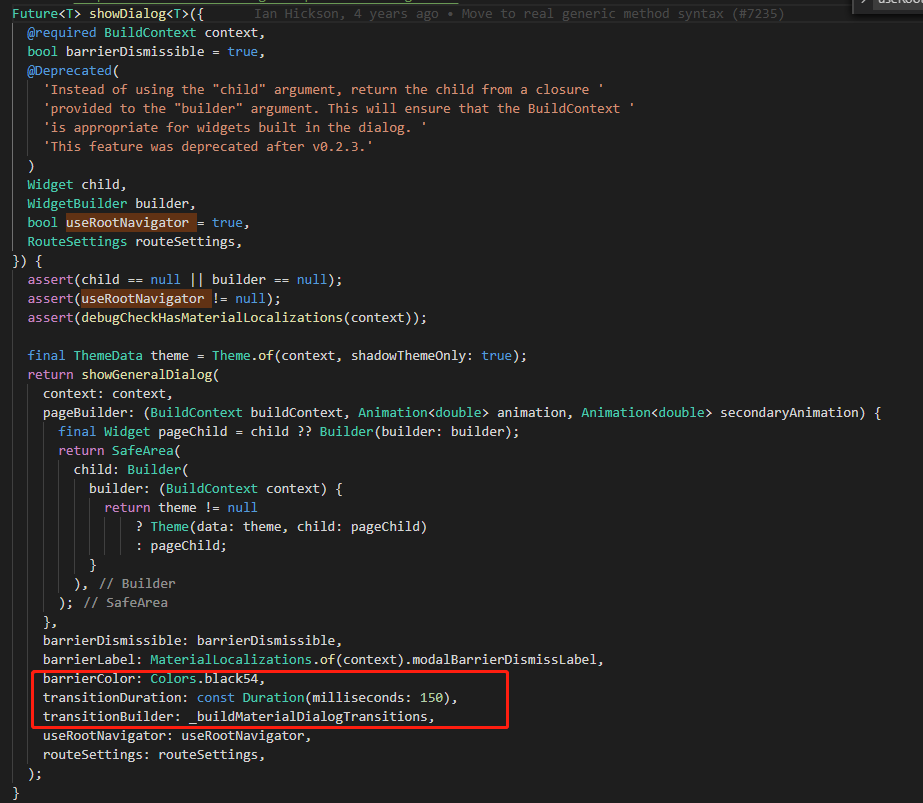Screen dimensions: 923x803
Task: Click the showGeneralDialog call
Action: 146,374
